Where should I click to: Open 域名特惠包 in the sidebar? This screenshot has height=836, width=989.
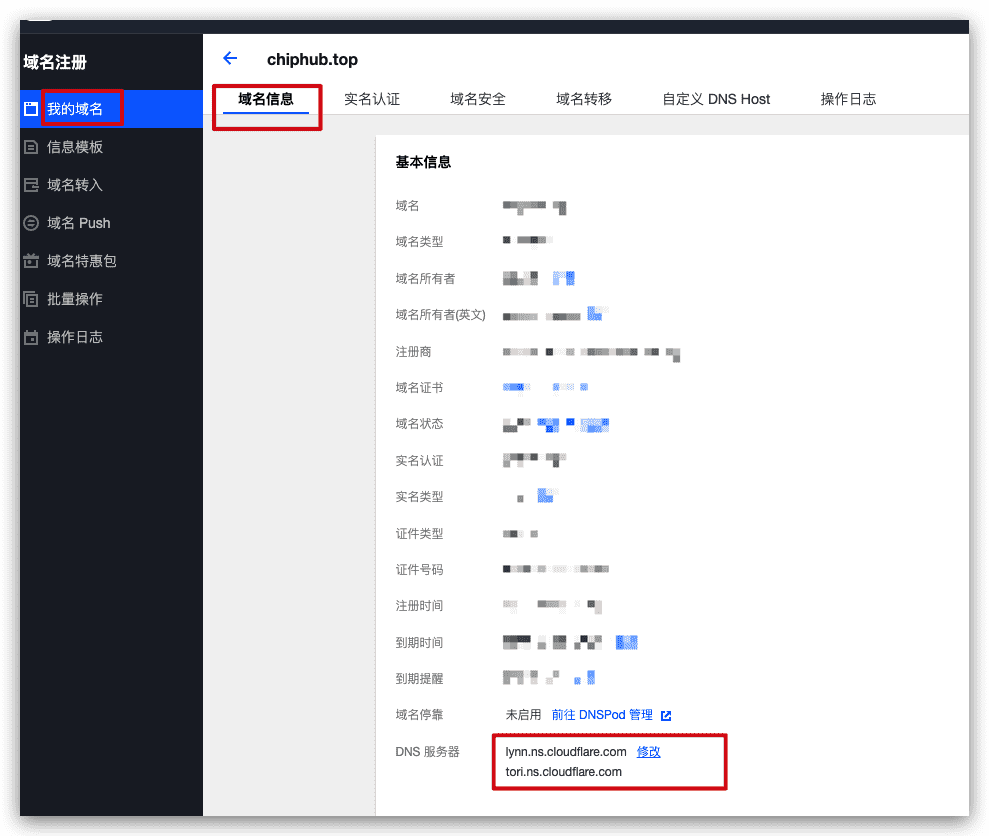tap(111, 261)
